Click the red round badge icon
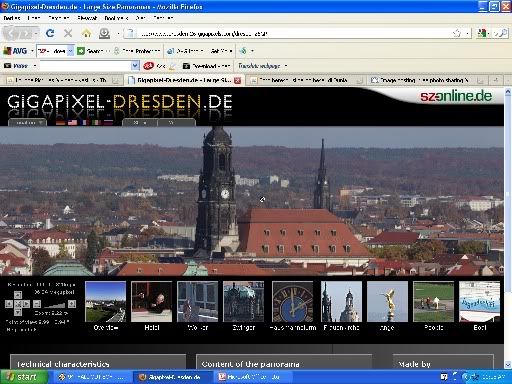512x384 pixels. [x=148, y=66]
